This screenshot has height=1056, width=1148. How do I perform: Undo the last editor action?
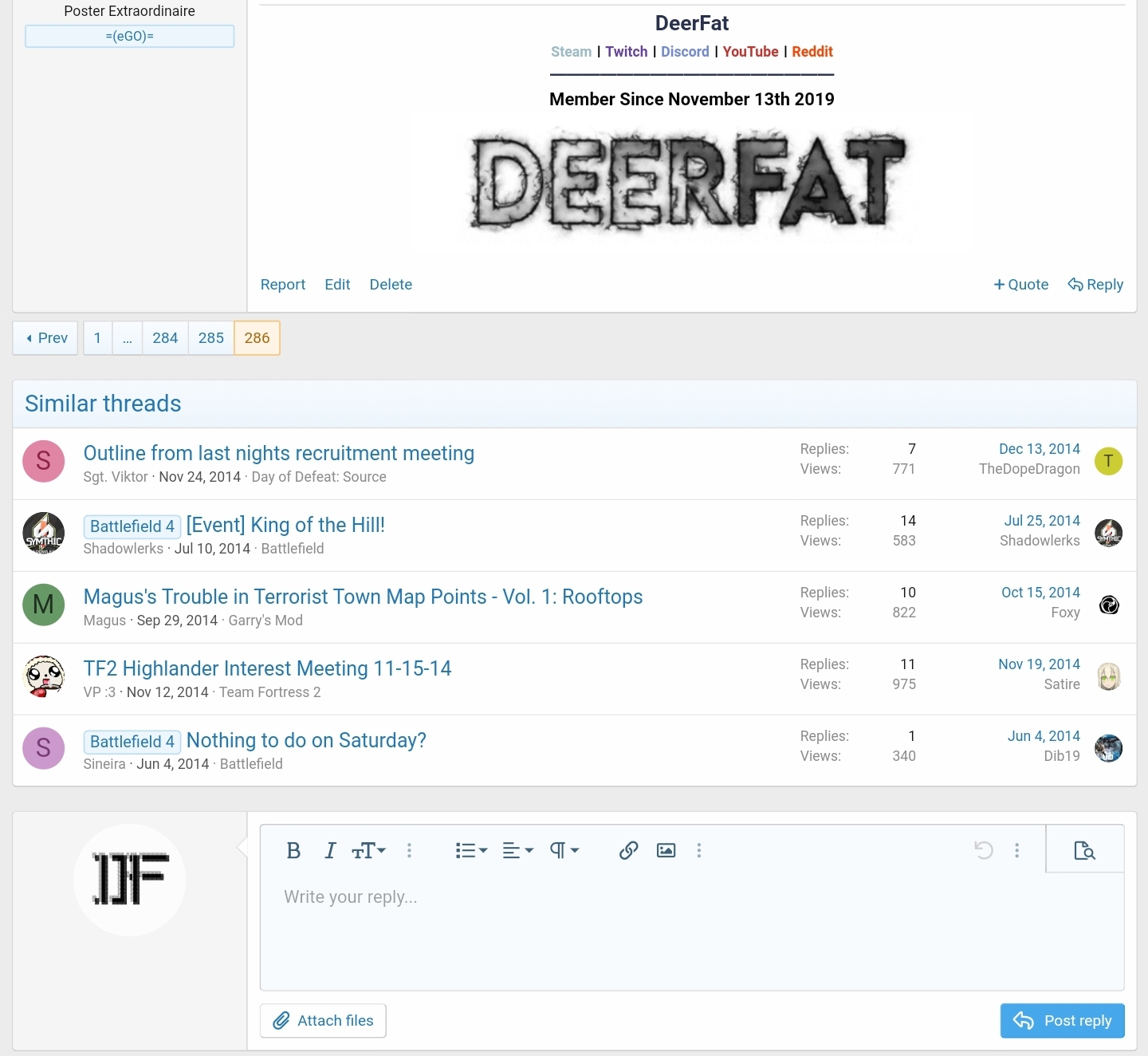click(984, 850)
